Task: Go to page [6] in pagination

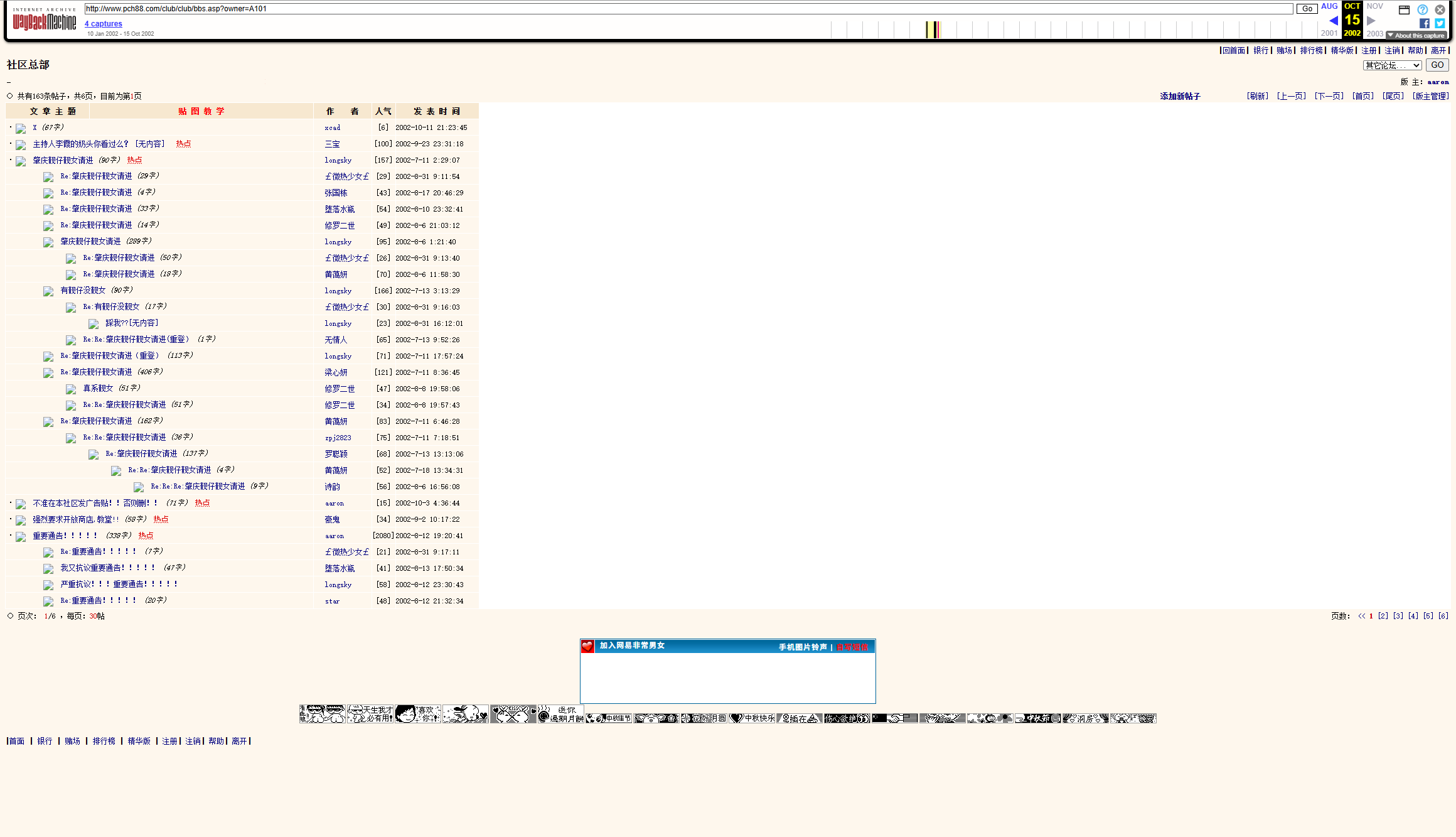Action: (x=1443, y=616)
